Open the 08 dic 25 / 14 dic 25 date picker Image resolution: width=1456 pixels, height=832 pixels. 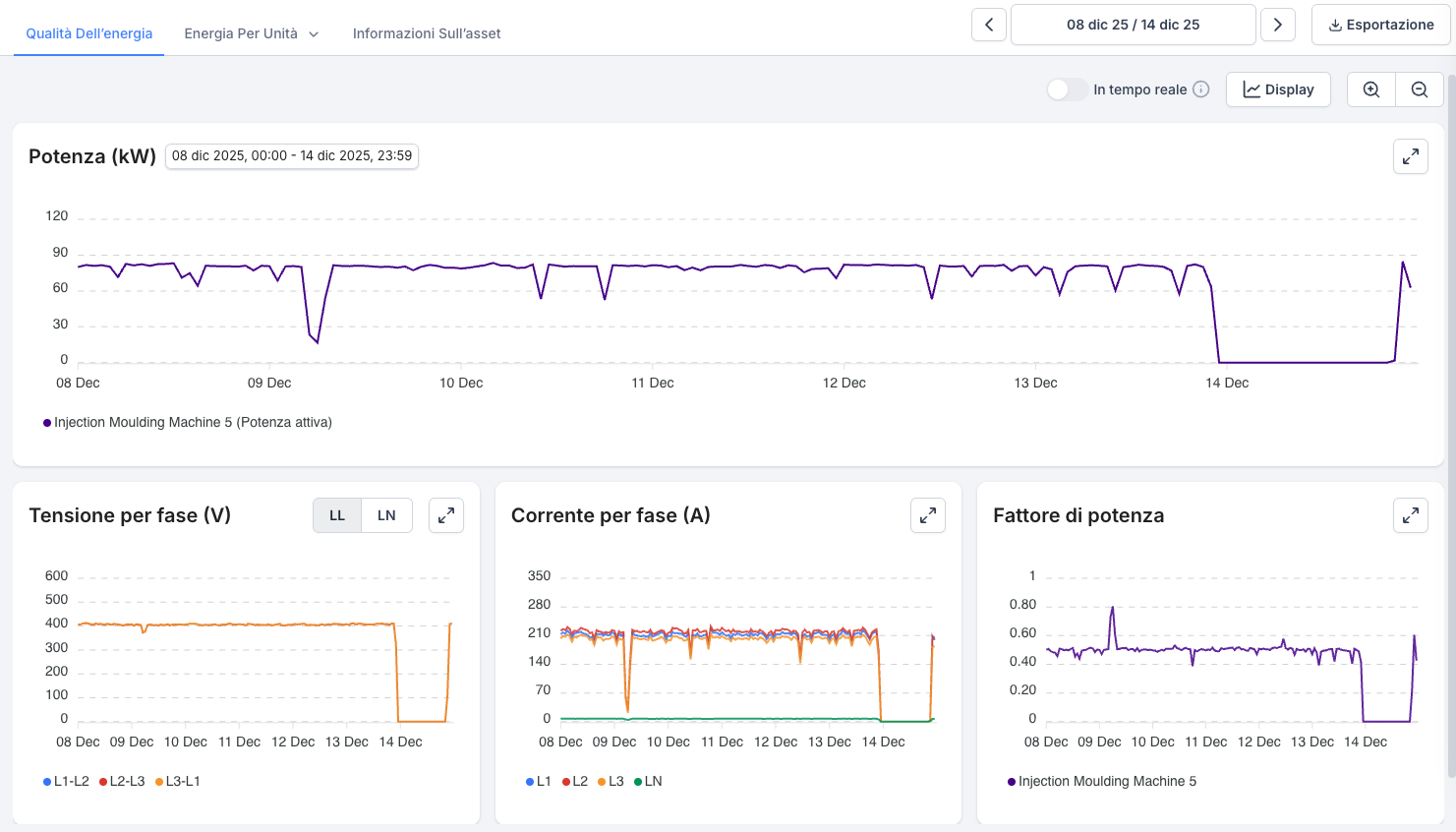point(1133,25)
